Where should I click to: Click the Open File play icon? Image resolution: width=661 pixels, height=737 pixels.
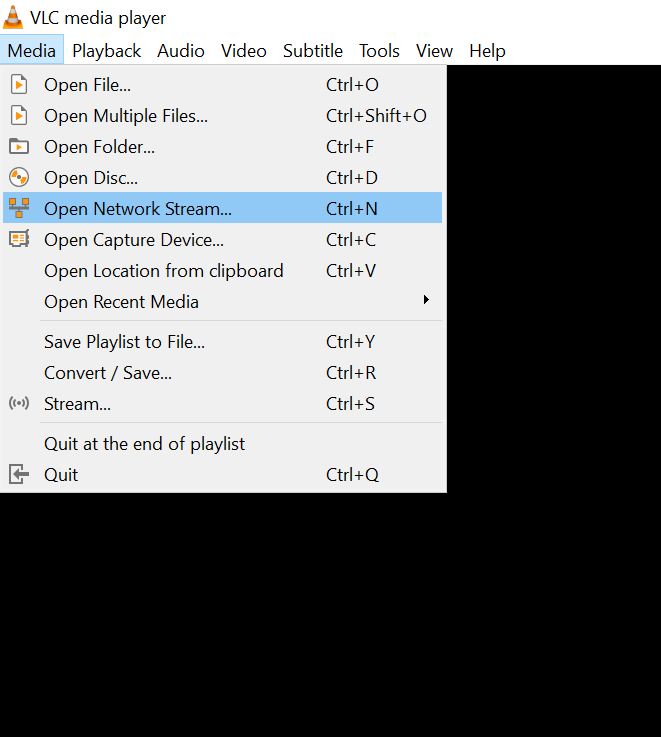tap(18, 85)
